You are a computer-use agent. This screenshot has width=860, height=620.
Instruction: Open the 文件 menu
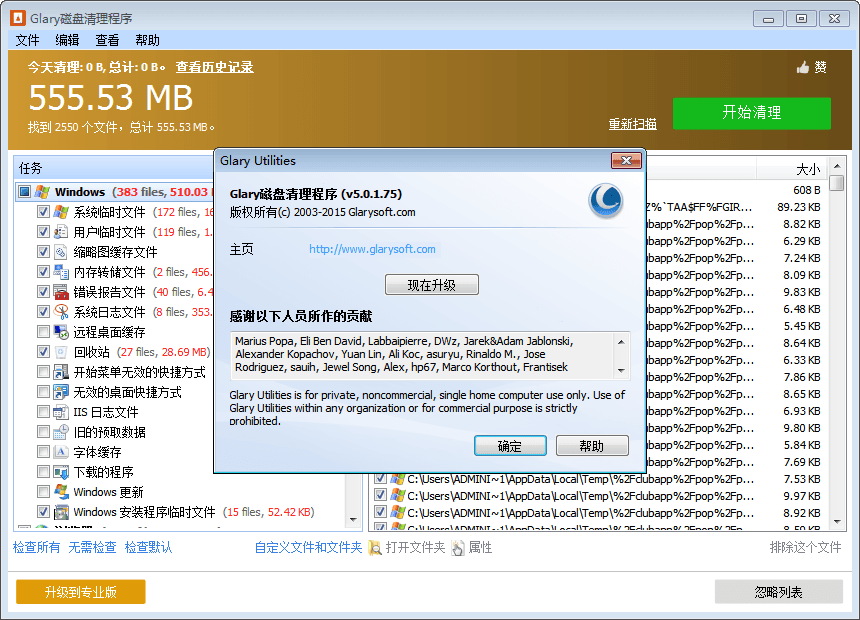click(27, 40)
